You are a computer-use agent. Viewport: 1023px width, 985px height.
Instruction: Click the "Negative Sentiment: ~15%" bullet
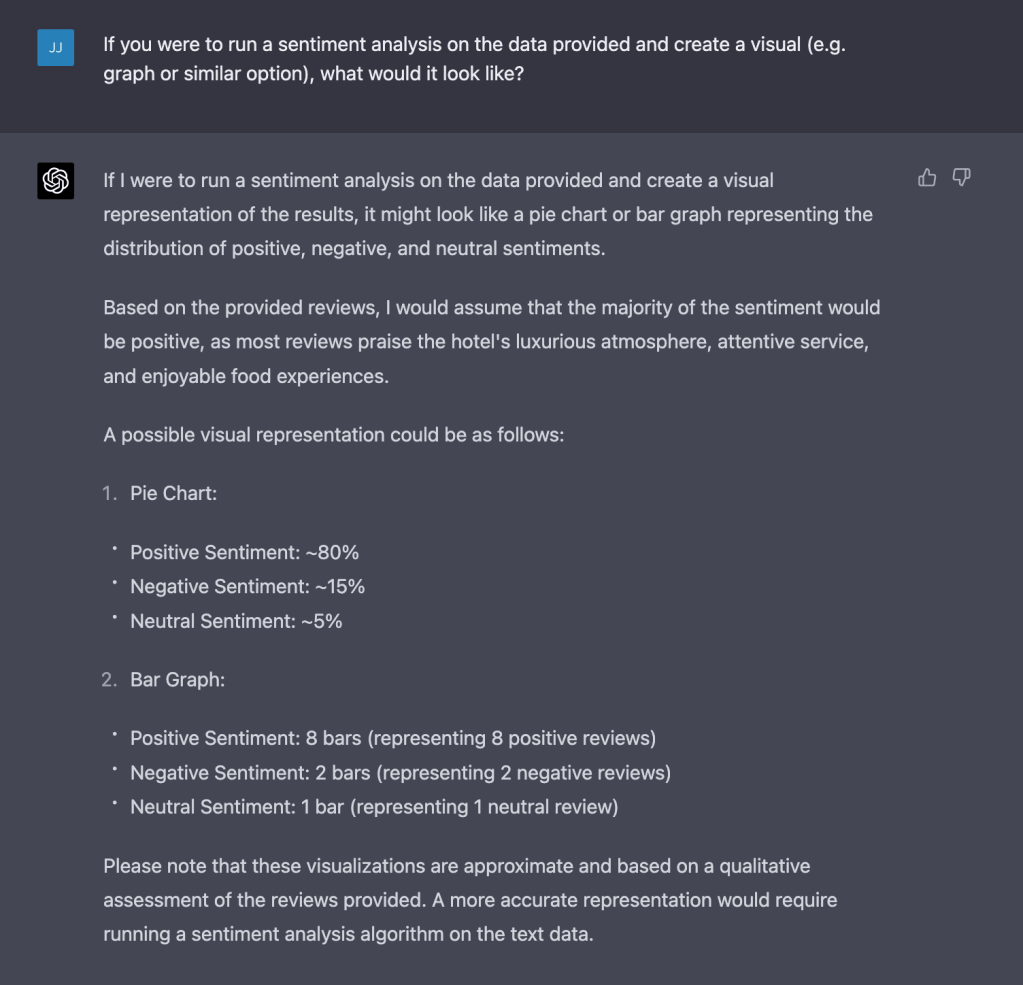(x=247, y=587)
